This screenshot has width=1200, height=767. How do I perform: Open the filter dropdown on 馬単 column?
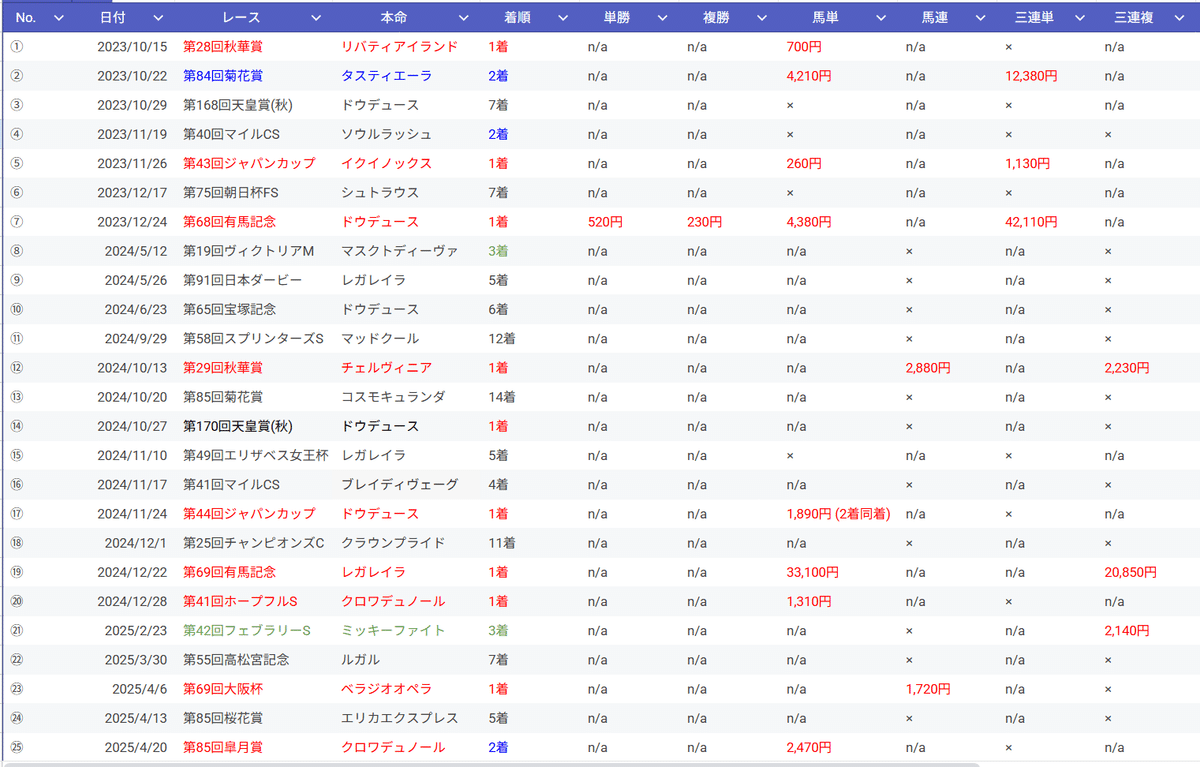(881, 17)
